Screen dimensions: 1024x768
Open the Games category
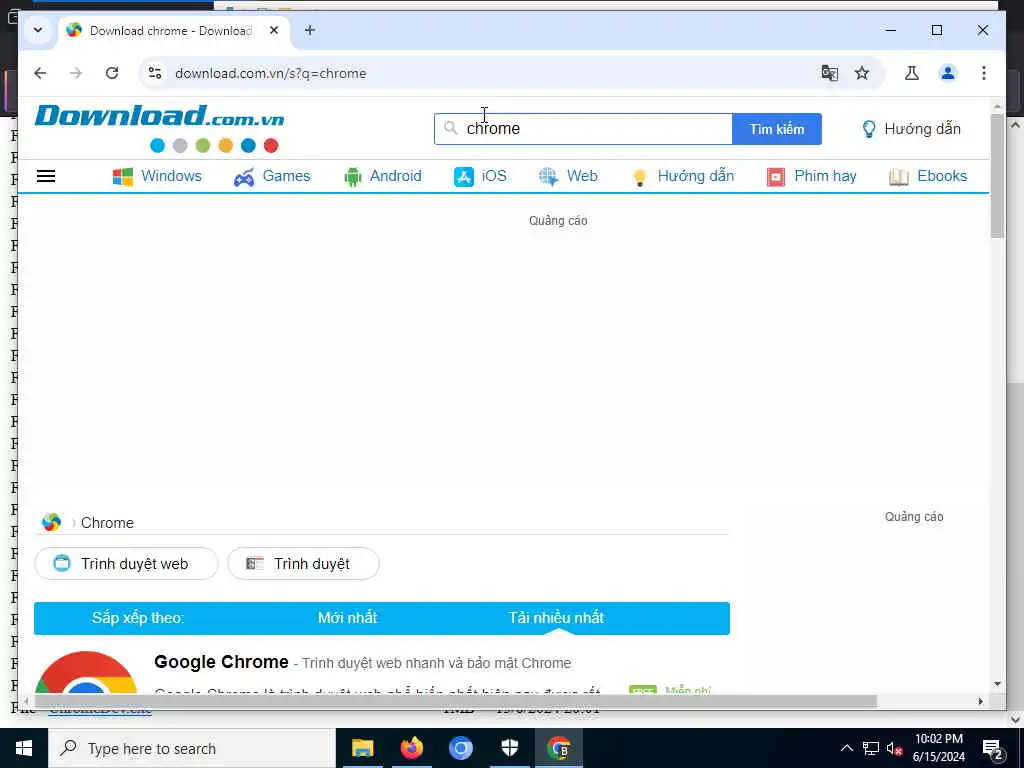(272, 176)
